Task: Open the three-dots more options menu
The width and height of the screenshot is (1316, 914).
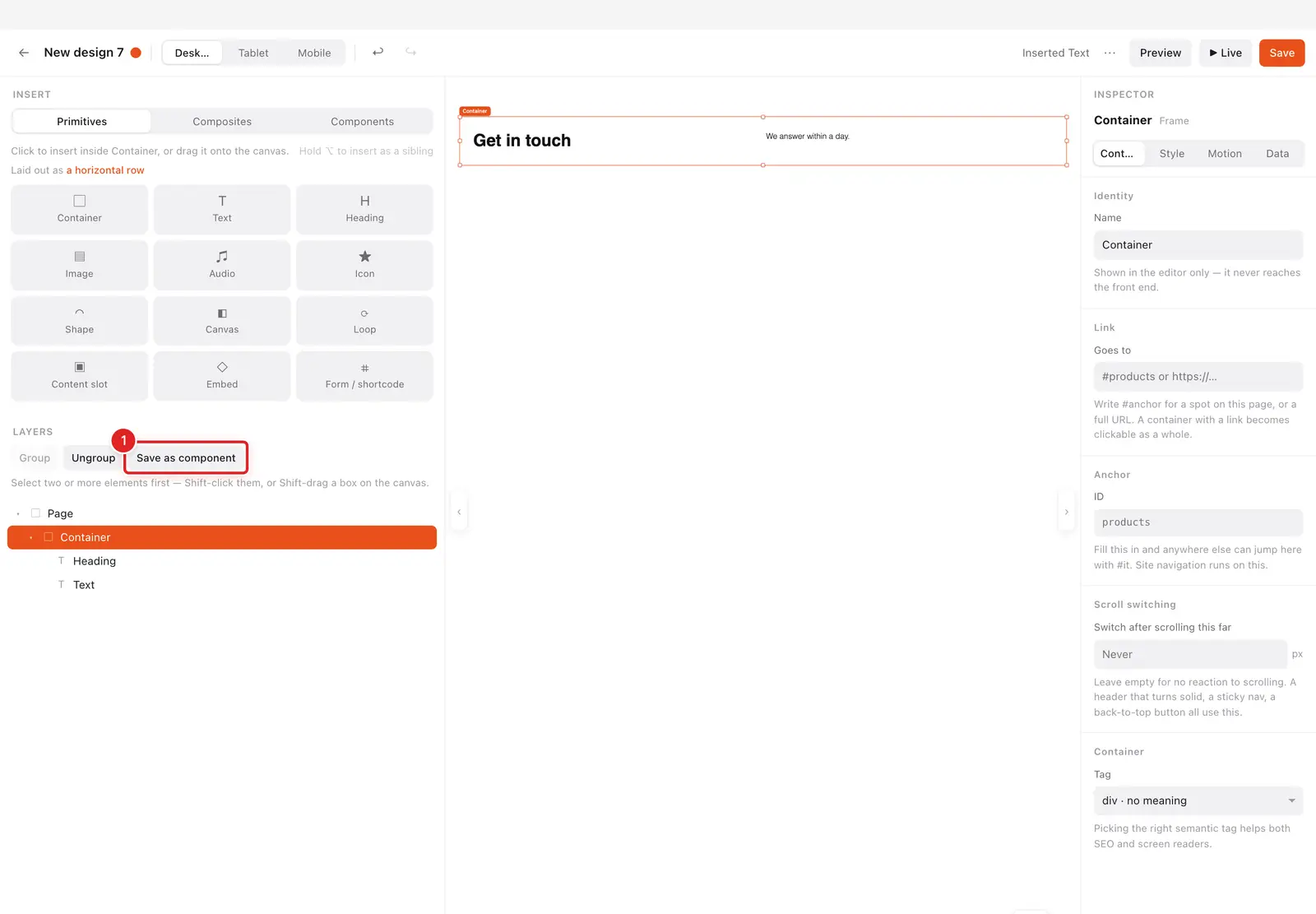Action: pyautogui.click(x=1110, y=53)
